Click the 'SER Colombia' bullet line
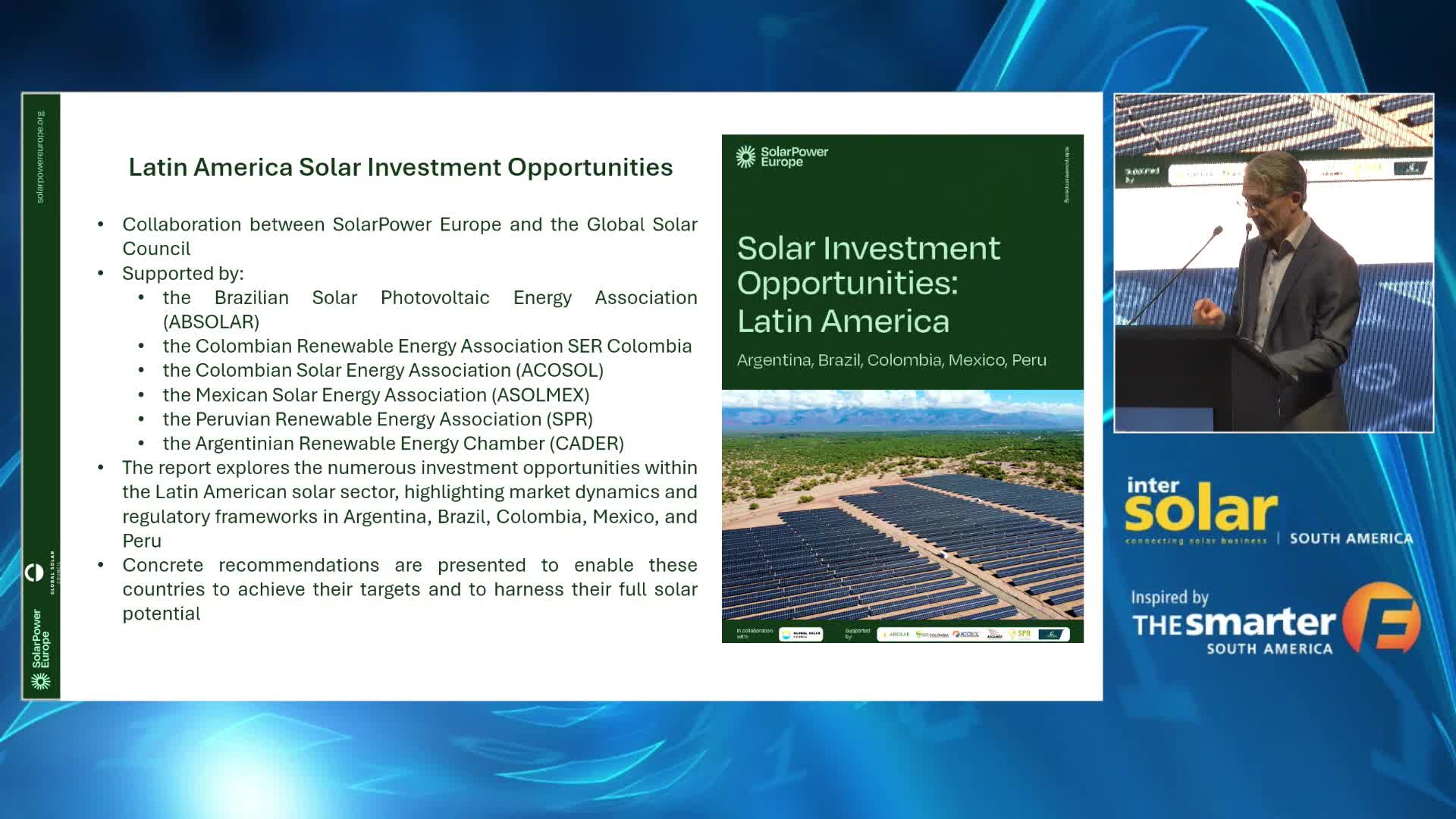Image resolution: width=1456 pixels, height=819 pixels. coord(427,346)
